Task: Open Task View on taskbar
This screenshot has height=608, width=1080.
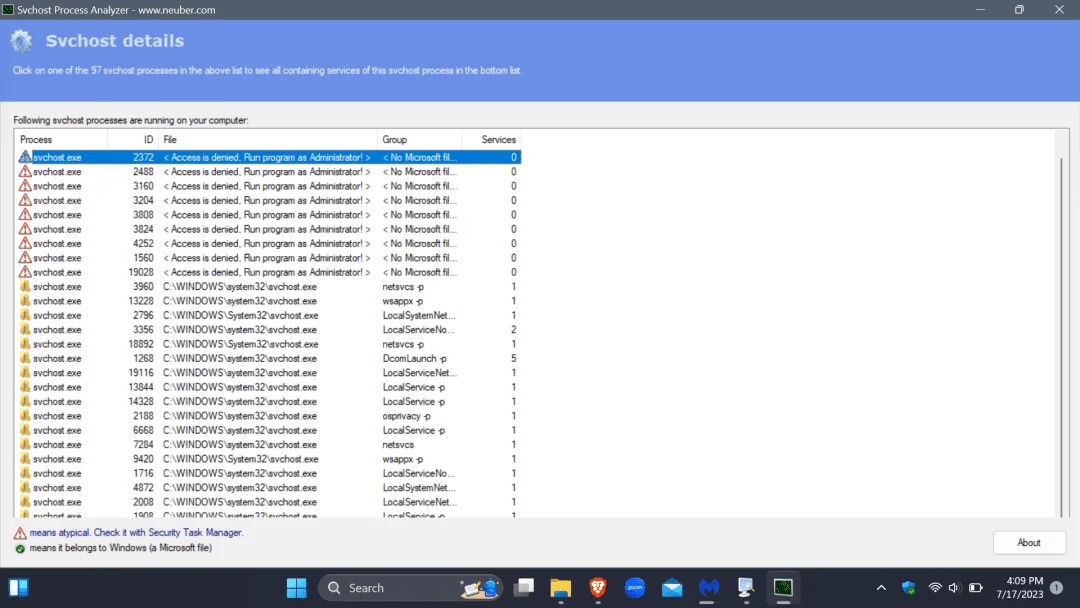Action: coord(524,588)
